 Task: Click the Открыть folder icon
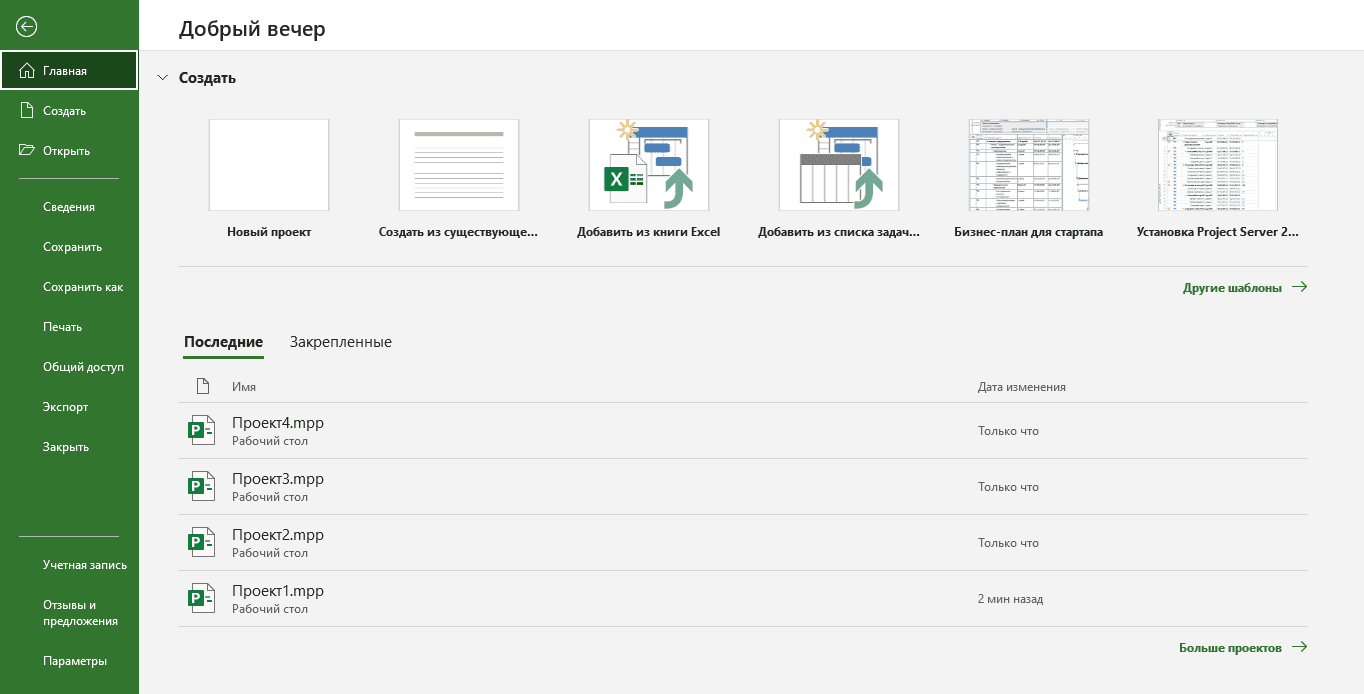(27, 151)
